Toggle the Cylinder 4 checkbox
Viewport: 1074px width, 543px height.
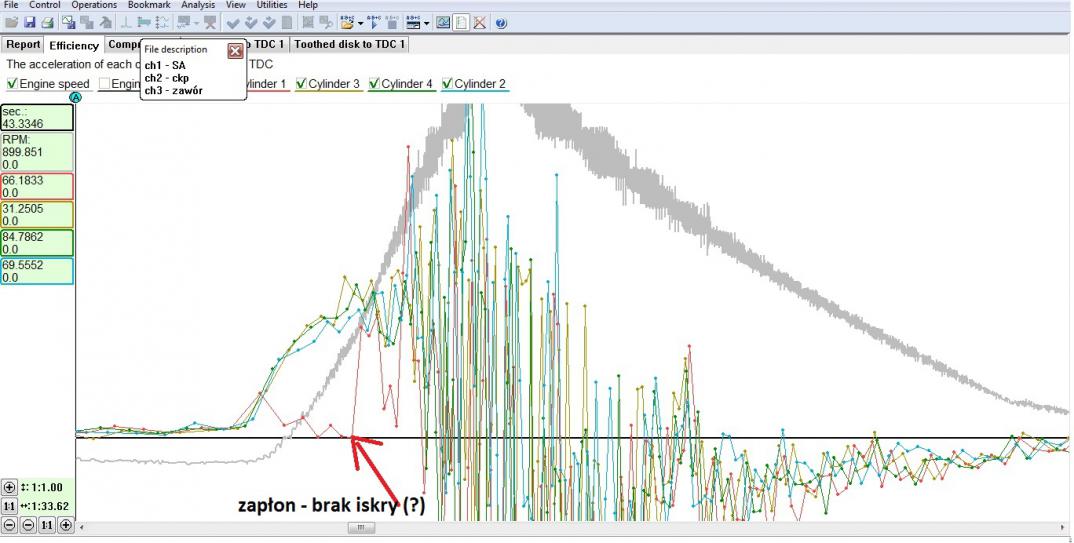374,84
